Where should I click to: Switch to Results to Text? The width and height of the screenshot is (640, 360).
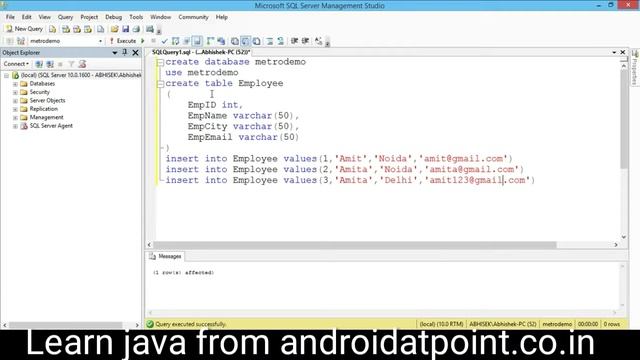coord(235,41)
